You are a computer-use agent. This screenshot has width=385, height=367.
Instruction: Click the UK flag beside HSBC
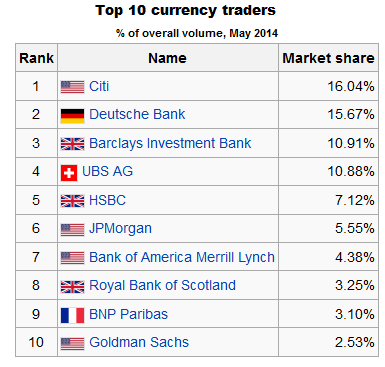tap(72, 201)
